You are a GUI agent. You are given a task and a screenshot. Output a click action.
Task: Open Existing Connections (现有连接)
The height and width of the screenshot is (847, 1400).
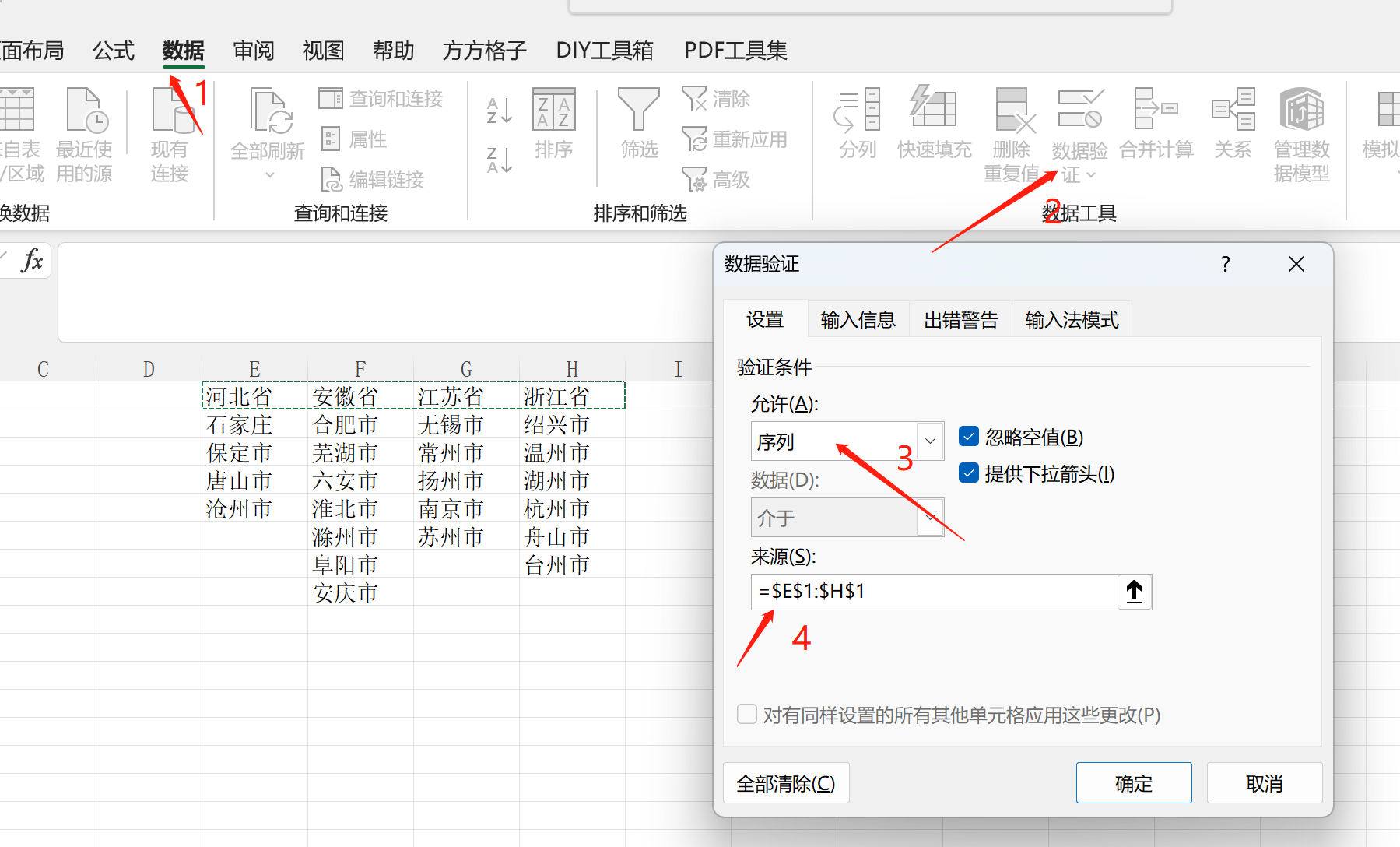[170, 135]
